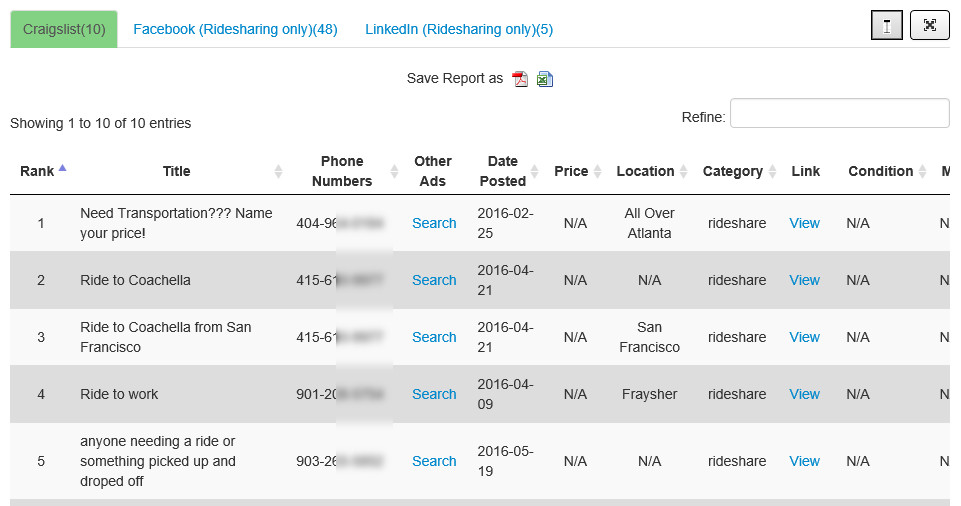Viewport: 961px width, 506px height.
Task: Search other ads for rank 5 listing
Action: 434,461
